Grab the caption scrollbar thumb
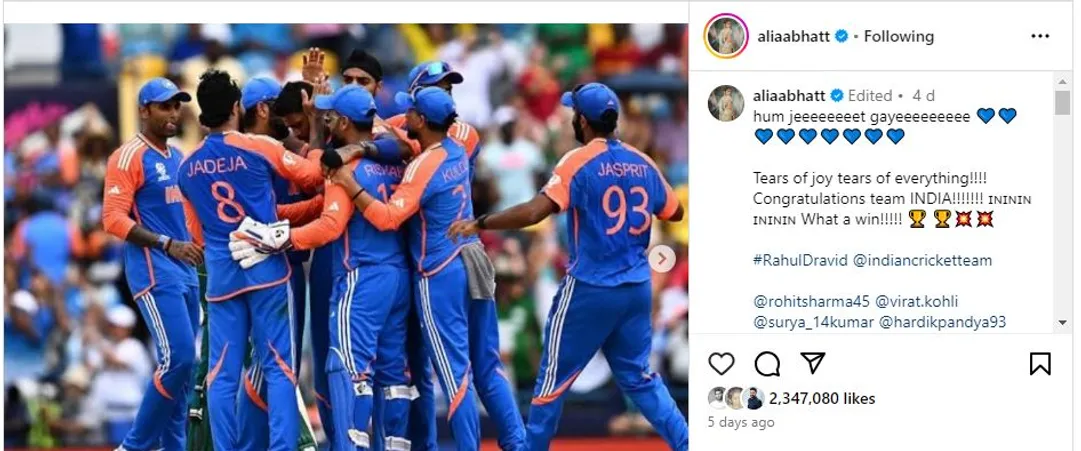 (1062, 102)
